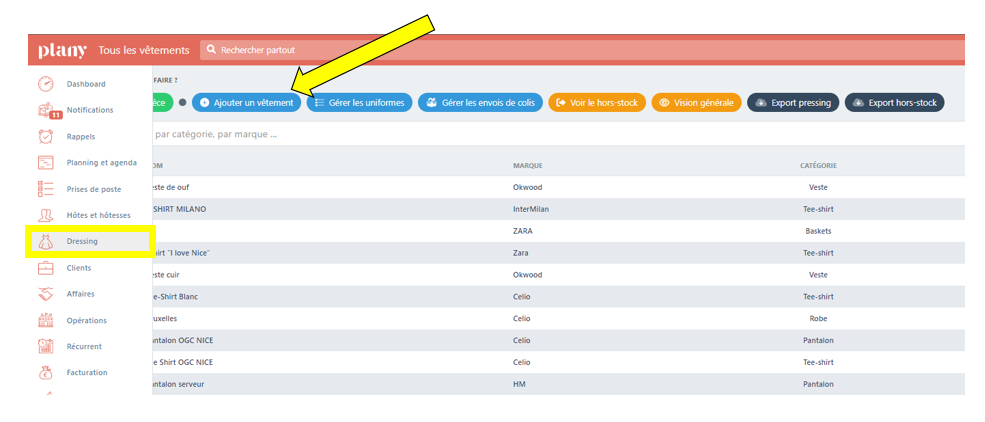
Task: Show the Vision générale view
Action: [696, 102]
